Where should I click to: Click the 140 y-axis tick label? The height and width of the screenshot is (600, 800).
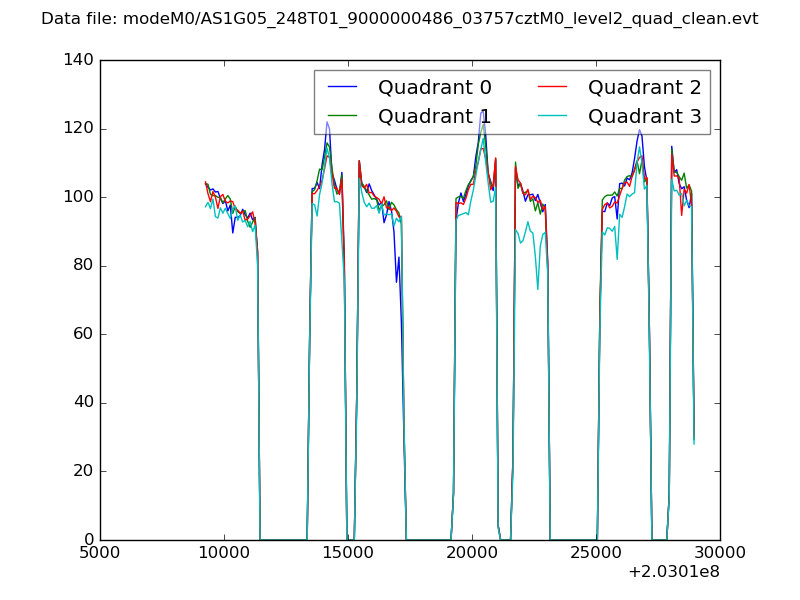77,60
